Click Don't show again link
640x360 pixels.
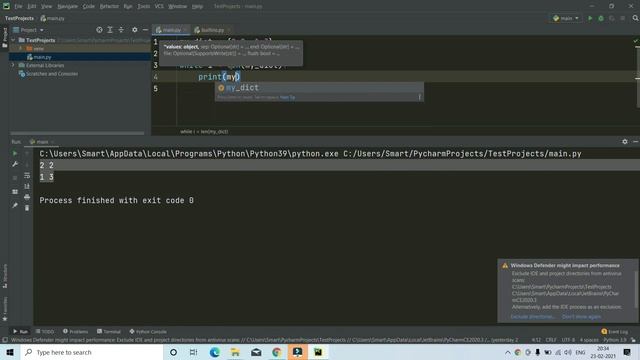(581, 317)
